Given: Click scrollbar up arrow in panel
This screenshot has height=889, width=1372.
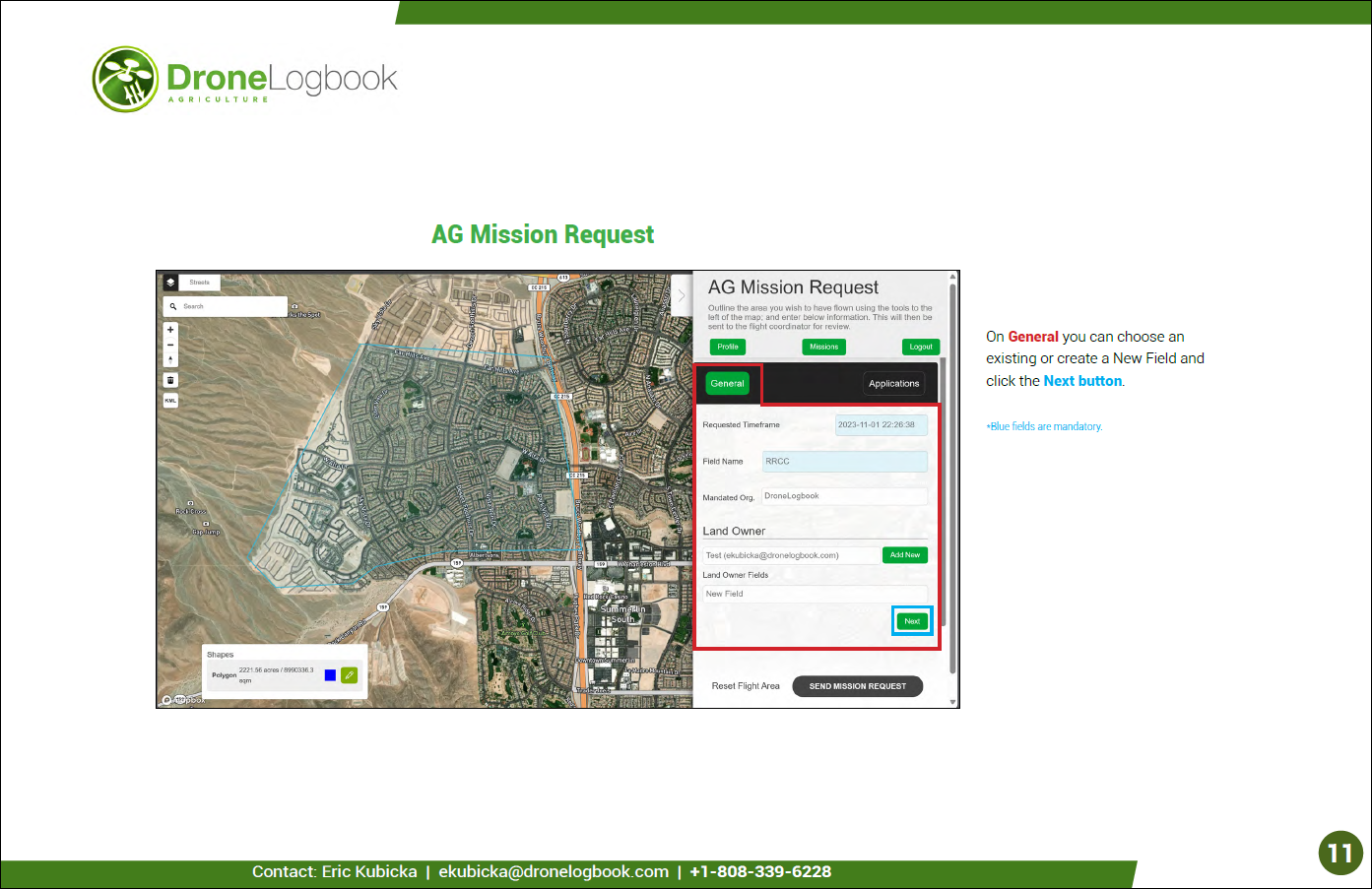Looking at the screenshot, I should click(952, 277).
